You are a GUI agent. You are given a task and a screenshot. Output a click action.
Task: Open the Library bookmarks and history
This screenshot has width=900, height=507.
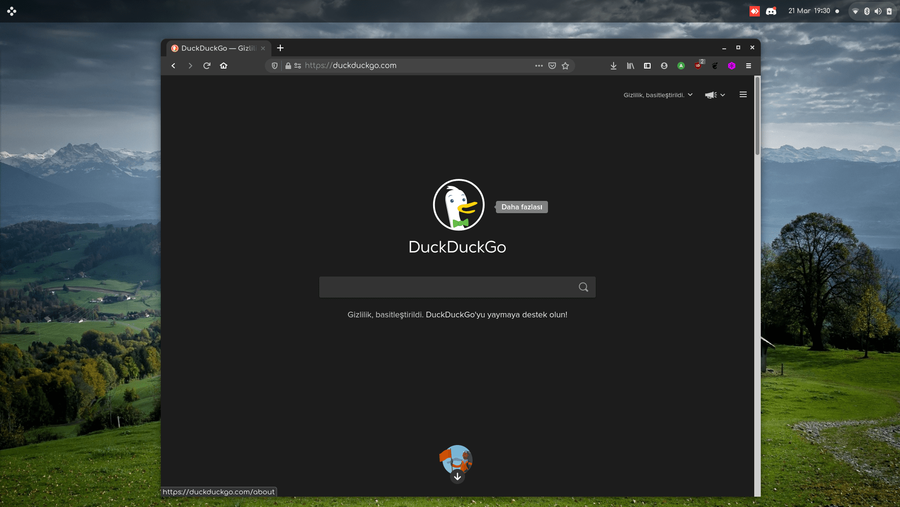click(630, 65)
